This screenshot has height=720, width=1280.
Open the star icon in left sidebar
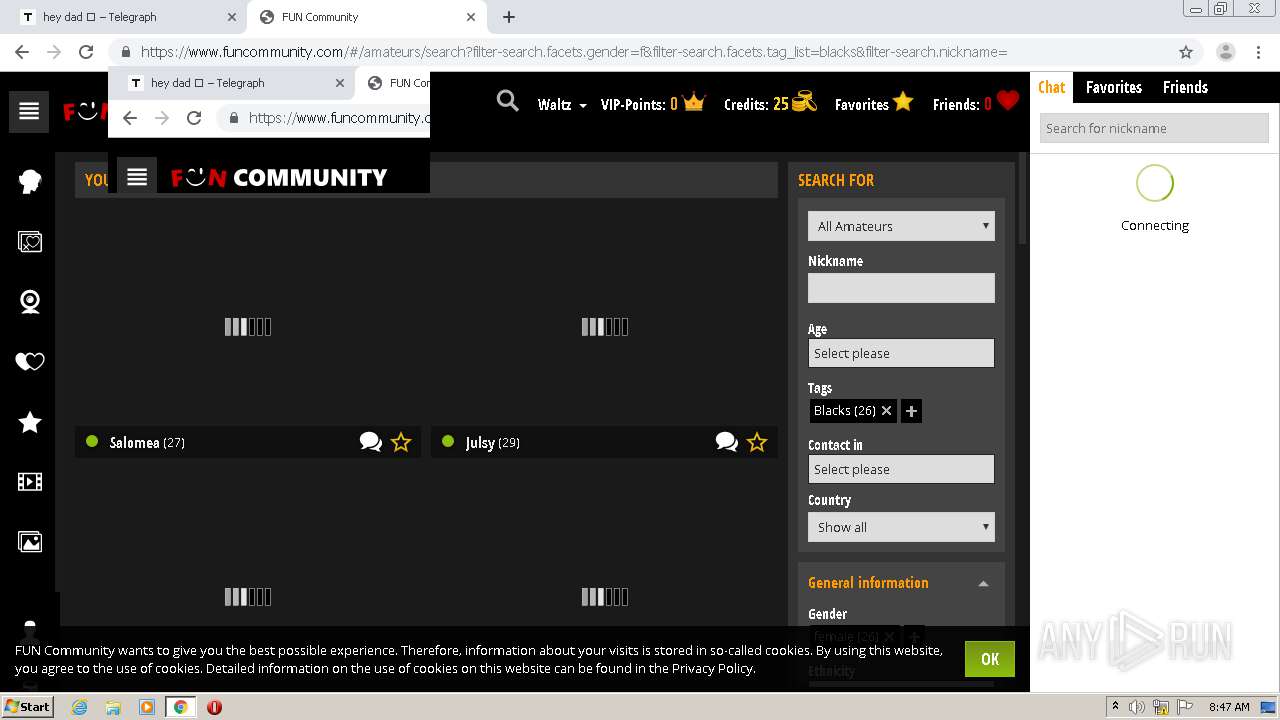tap(30, 422)
